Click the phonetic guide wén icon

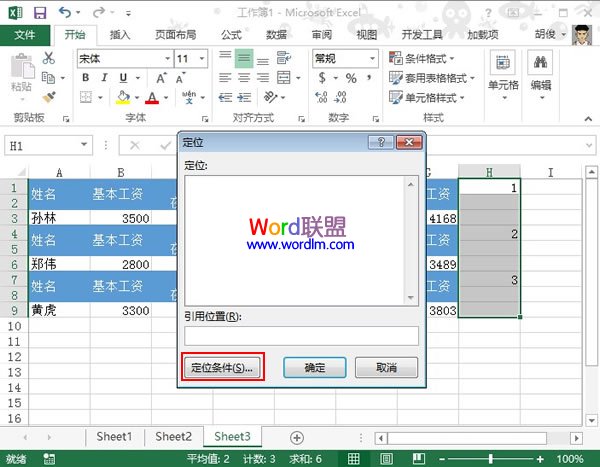pos(189,97)
